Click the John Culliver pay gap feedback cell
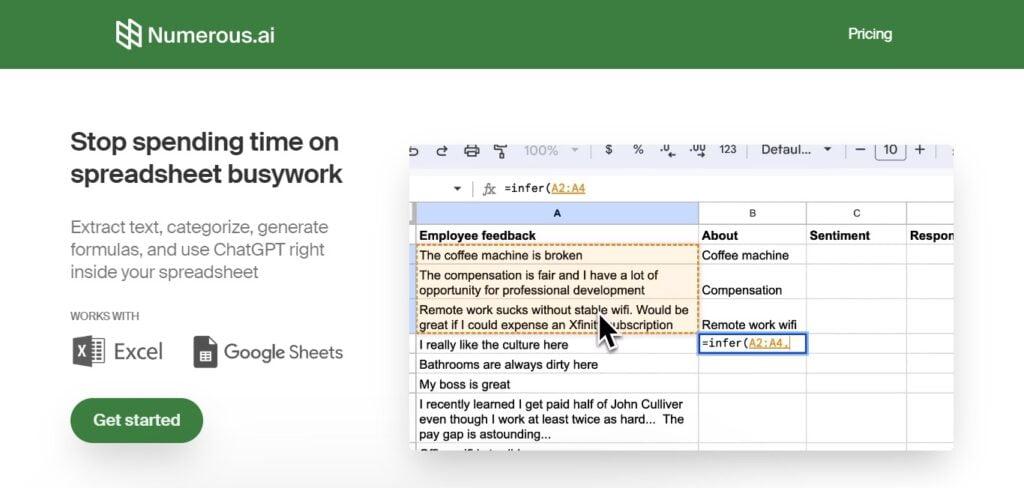The width and height of the screenshot is (1024, 488). pos(557,419)
